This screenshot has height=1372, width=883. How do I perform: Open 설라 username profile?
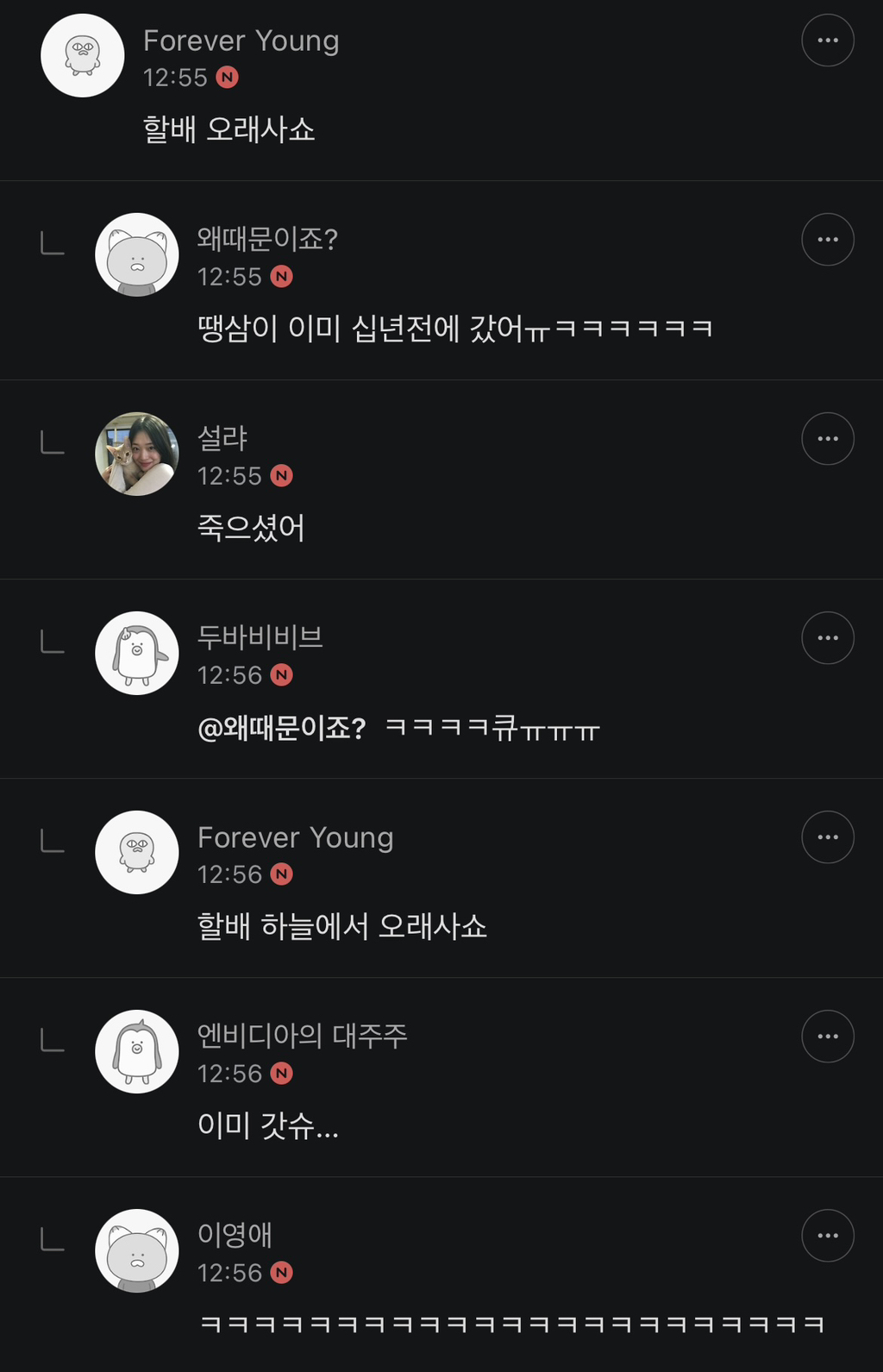click(222, 438)
